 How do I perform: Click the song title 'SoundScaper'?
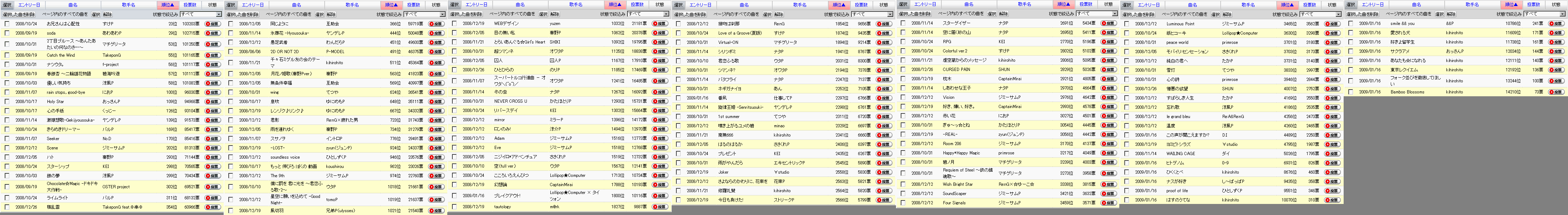click(954, 194)
